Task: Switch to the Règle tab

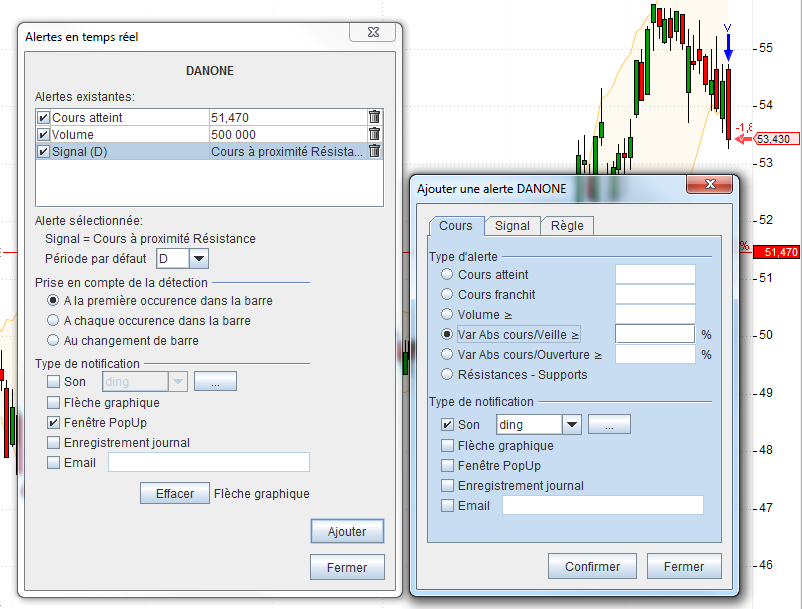Action: coord(567,225)
